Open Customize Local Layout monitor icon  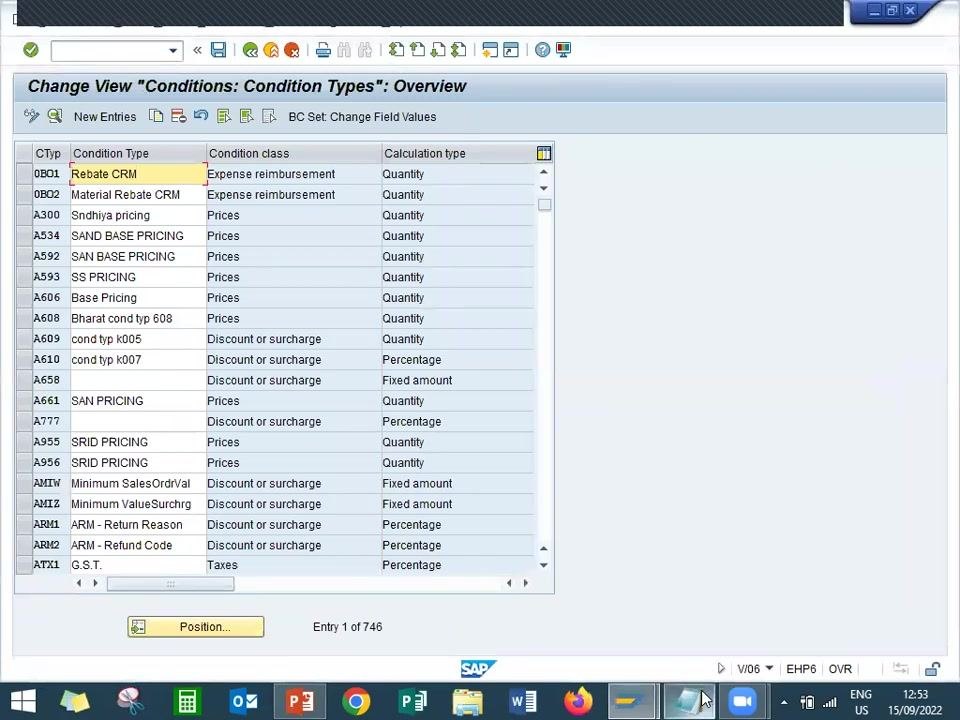[x=563, y=50]
